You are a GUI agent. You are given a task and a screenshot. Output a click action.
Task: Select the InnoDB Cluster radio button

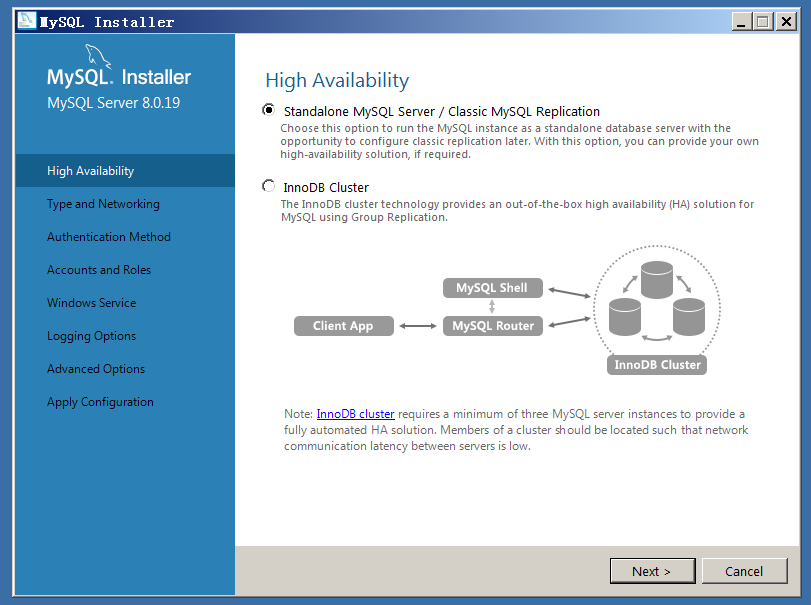click(268, 186)
